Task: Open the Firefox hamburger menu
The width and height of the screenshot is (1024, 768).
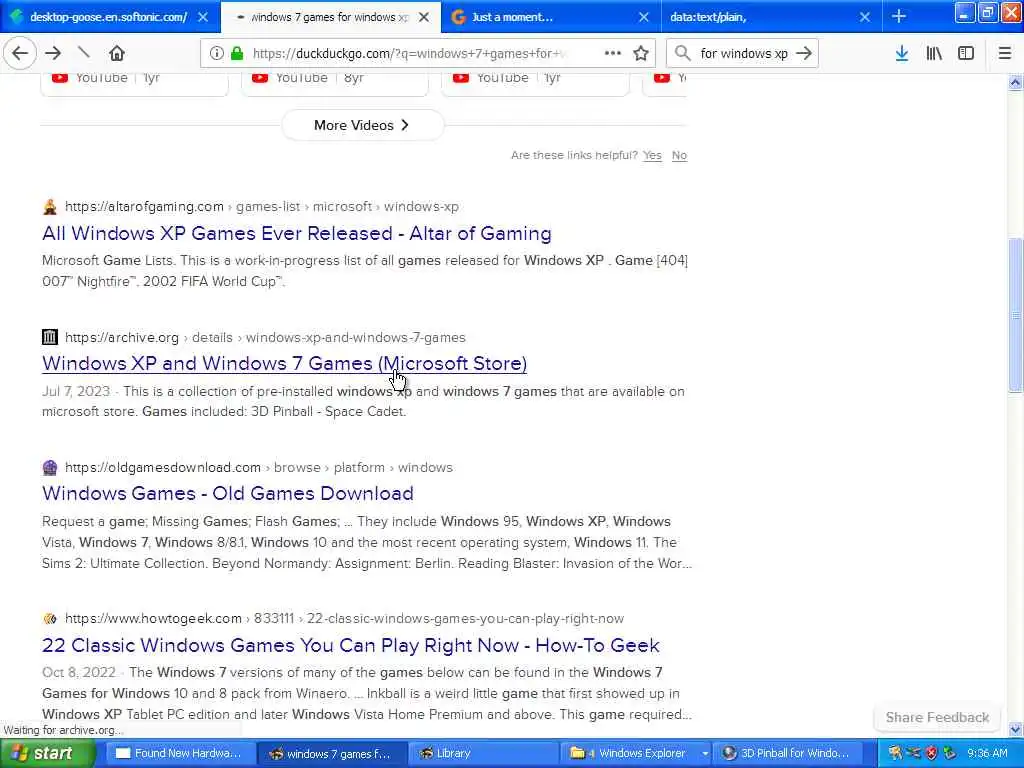Action: (x=1004, y=54)
